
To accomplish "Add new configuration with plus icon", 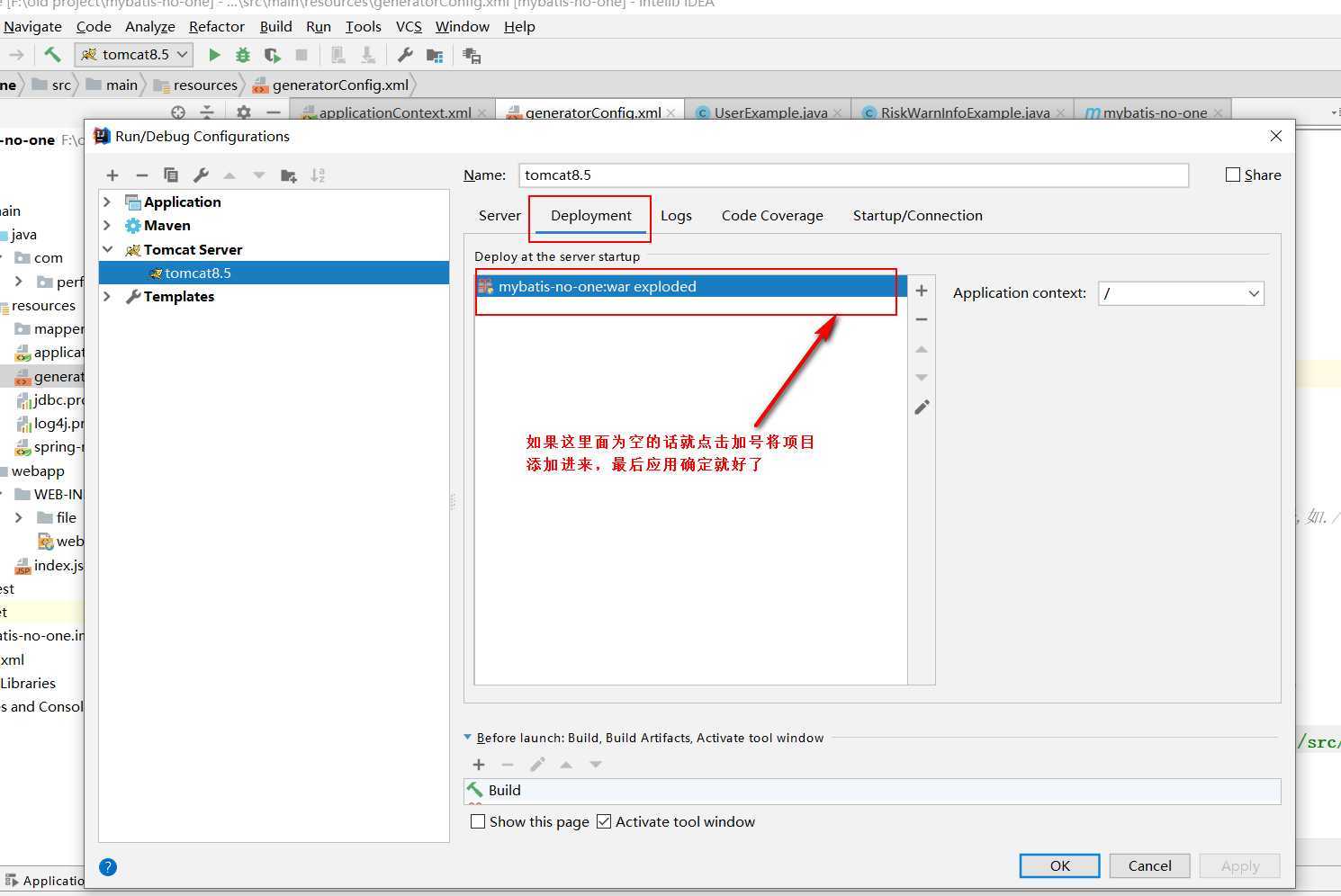I will click(x=112, y=175).
